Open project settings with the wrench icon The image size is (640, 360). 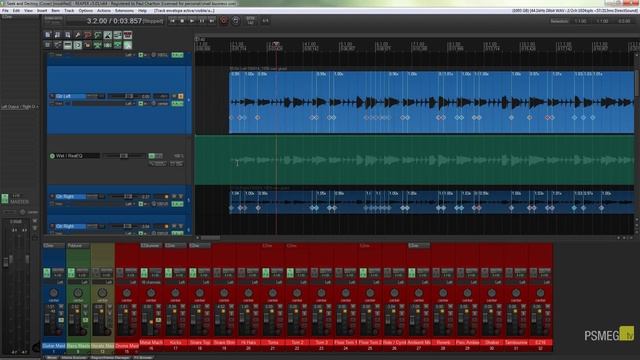click(x=78, y=35)
